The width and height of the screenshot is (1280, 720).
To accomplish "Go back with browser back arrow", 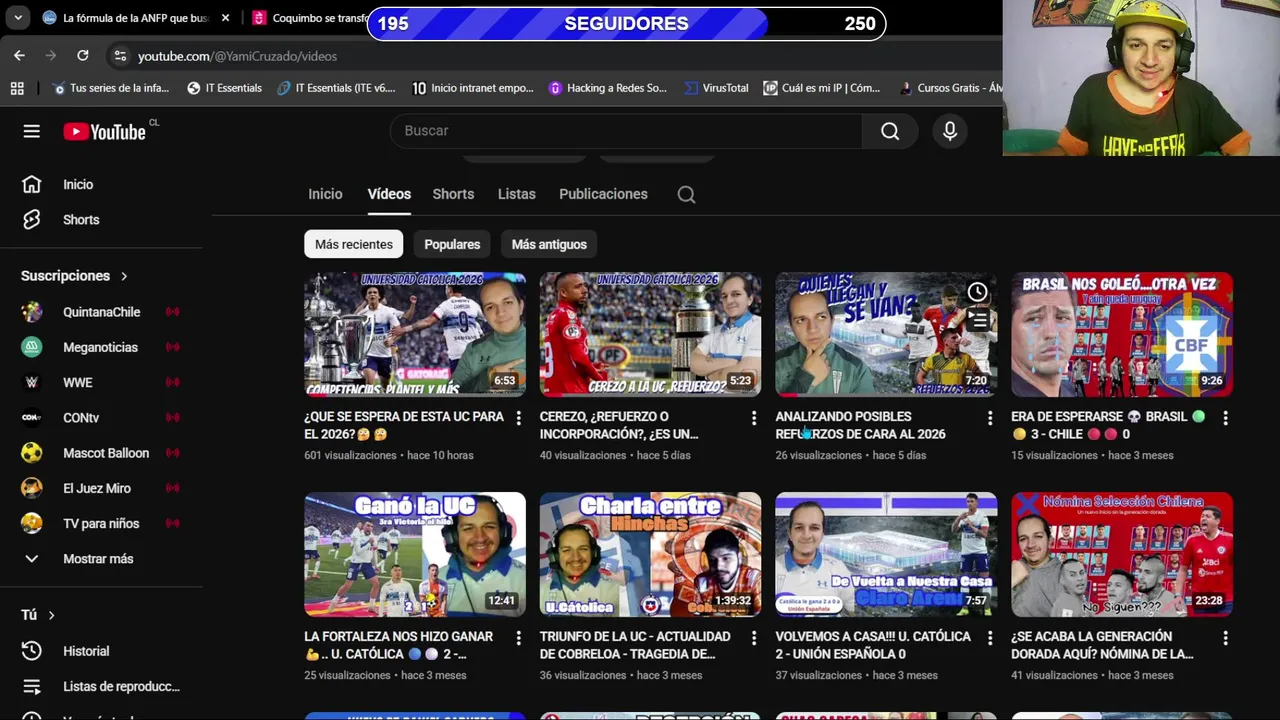I will [x=19, y=56].
